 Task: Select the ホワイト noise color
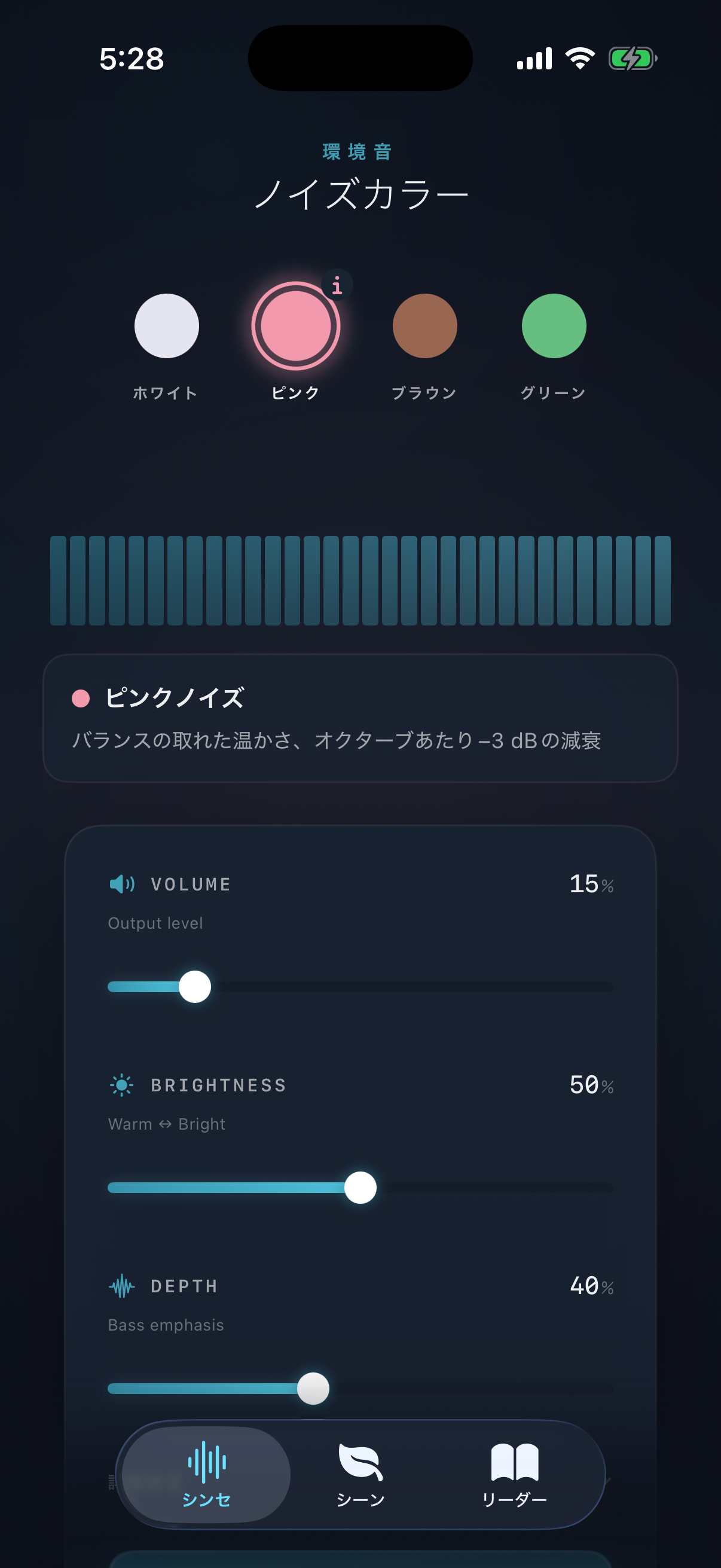(166, 327)
